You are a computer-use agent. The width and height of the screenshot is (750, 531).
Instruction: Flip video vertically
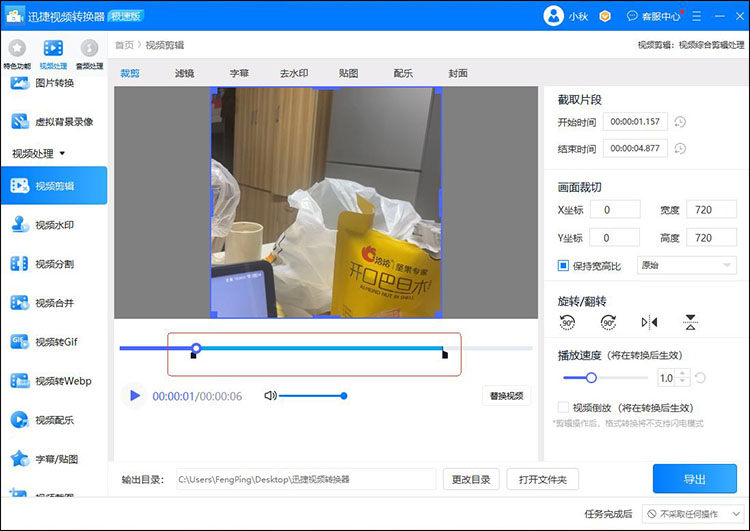click(x=690, y=322)
